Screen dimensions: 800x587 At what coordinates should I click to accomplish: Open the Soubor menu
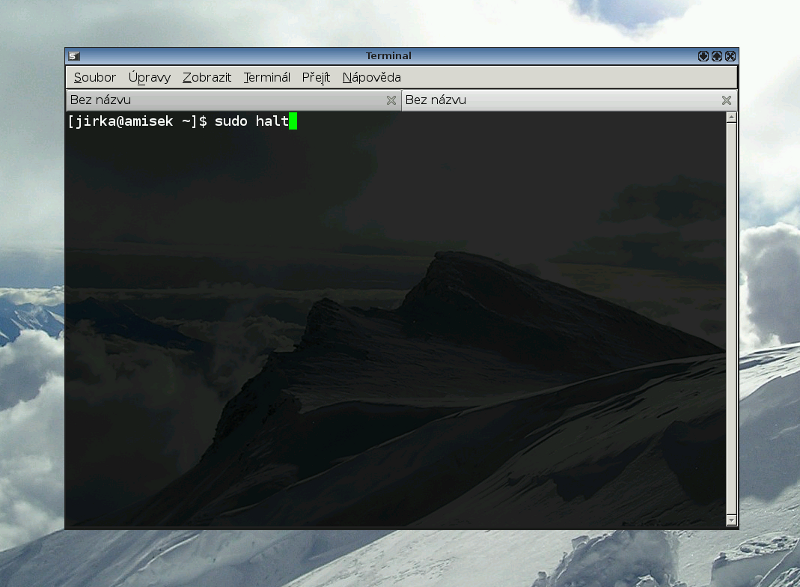[x=94, y=77]
